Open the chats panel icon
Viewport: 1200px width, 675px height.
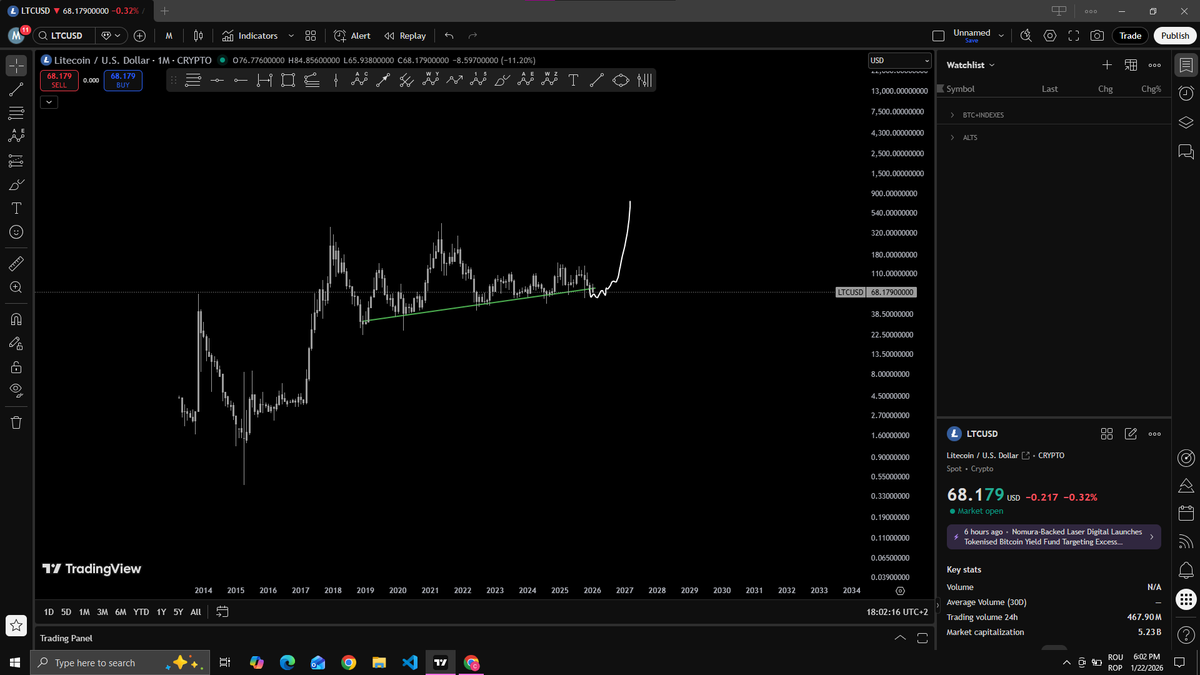click(x=1185, y=152)
